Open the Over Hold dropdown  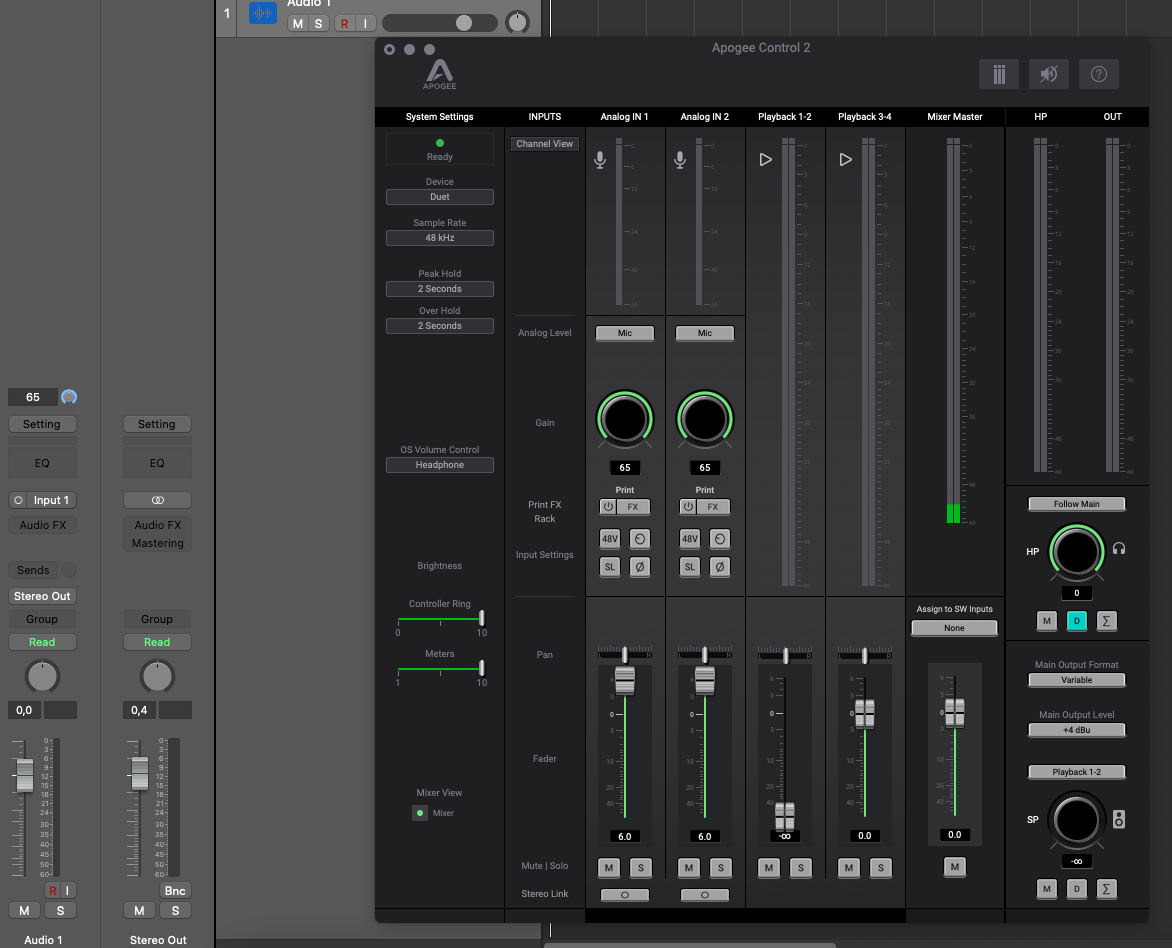(x=440, y=326)
